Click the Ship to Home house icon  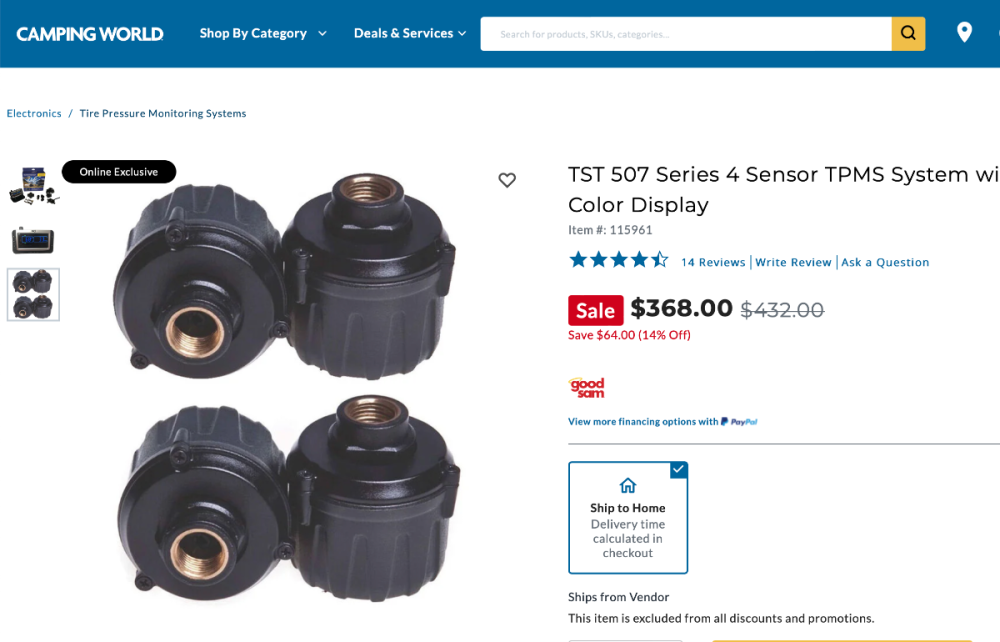click(x=628, y=485)
